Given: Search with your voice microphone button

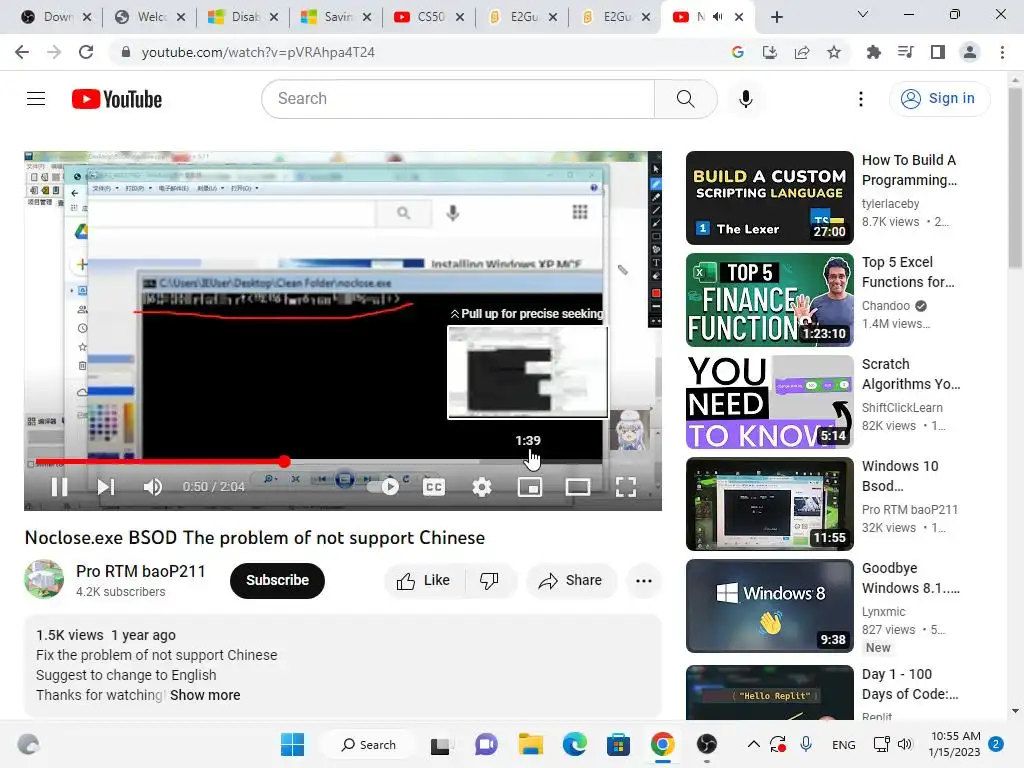Looking at the screenshot, I should [745, 99].
